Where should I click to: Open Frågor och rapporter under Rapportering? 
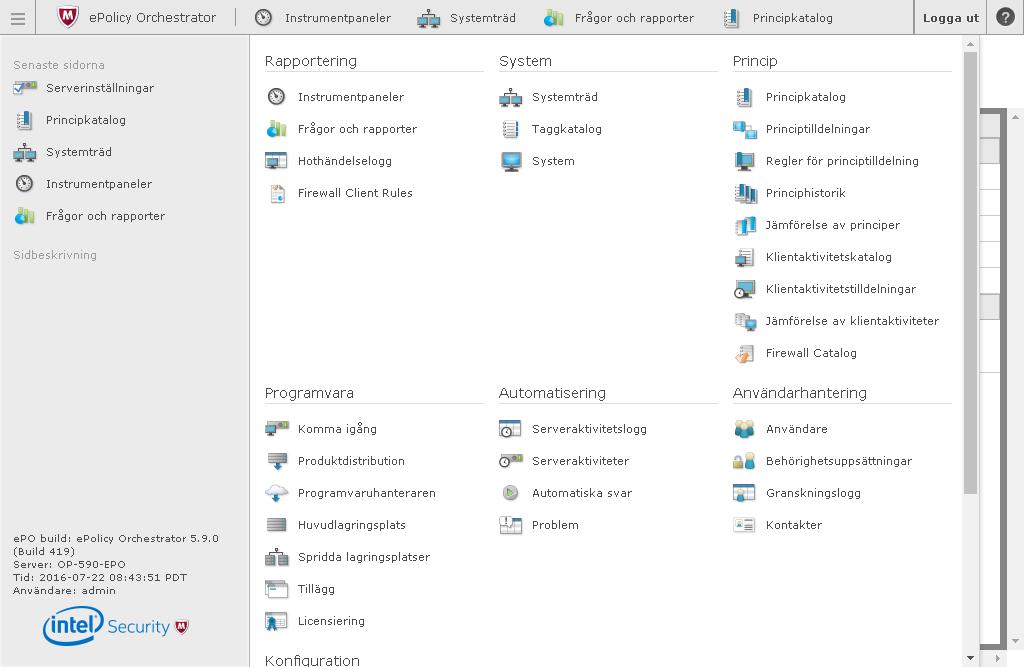357,129
